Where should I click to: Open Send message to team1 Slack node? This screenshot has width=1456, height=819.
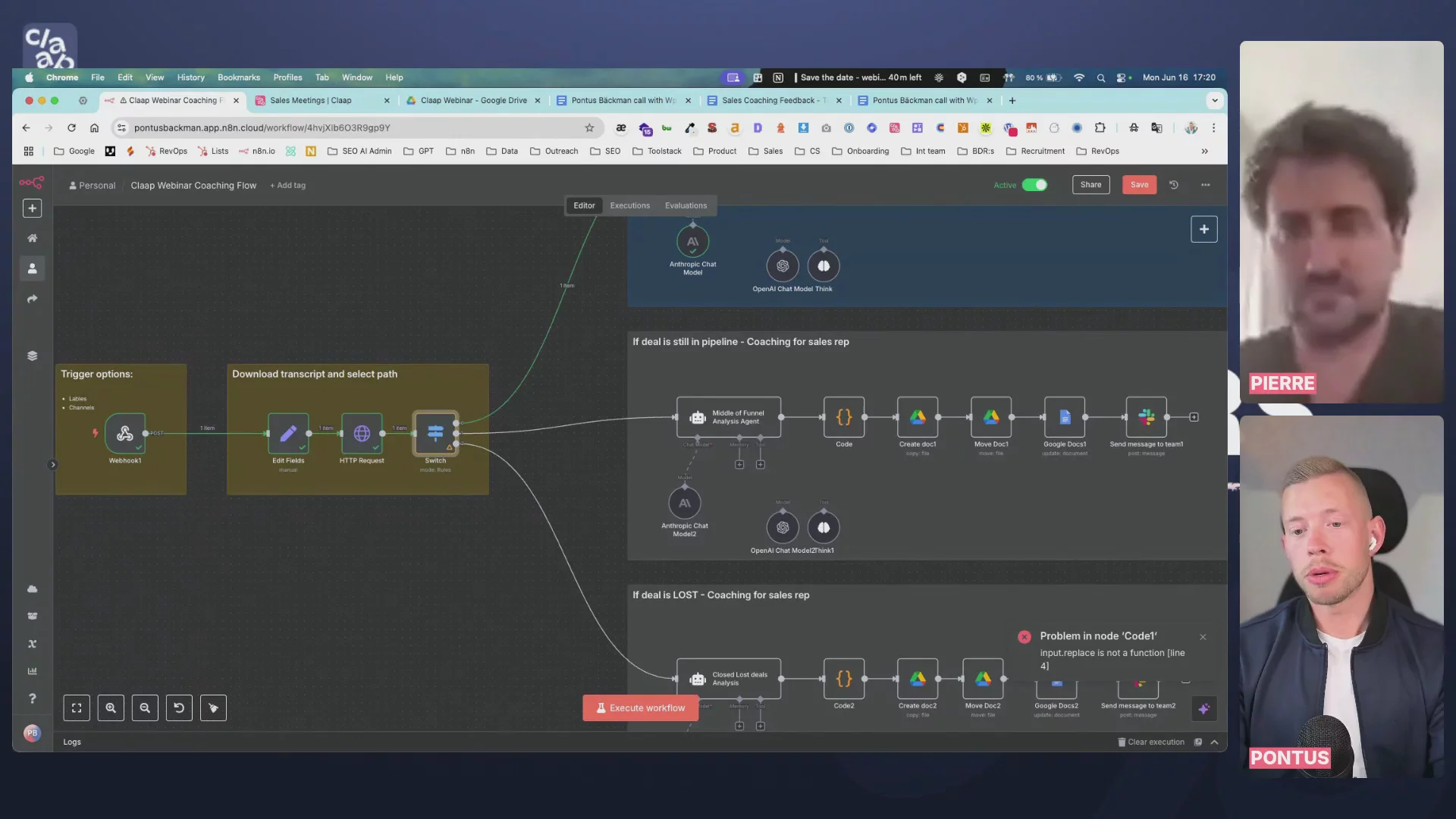pyautogui.click(x=1147, y=417)
